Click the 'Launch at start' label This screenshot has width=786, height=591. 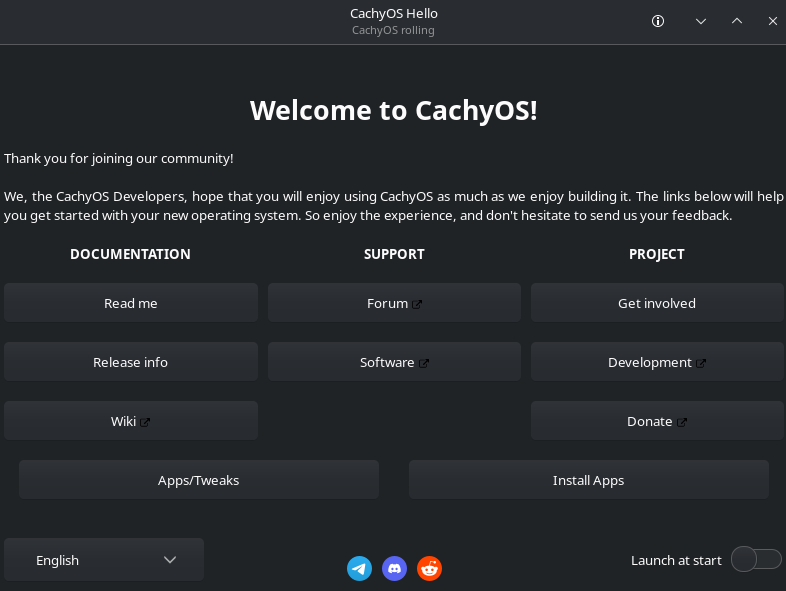click(676, 560)
